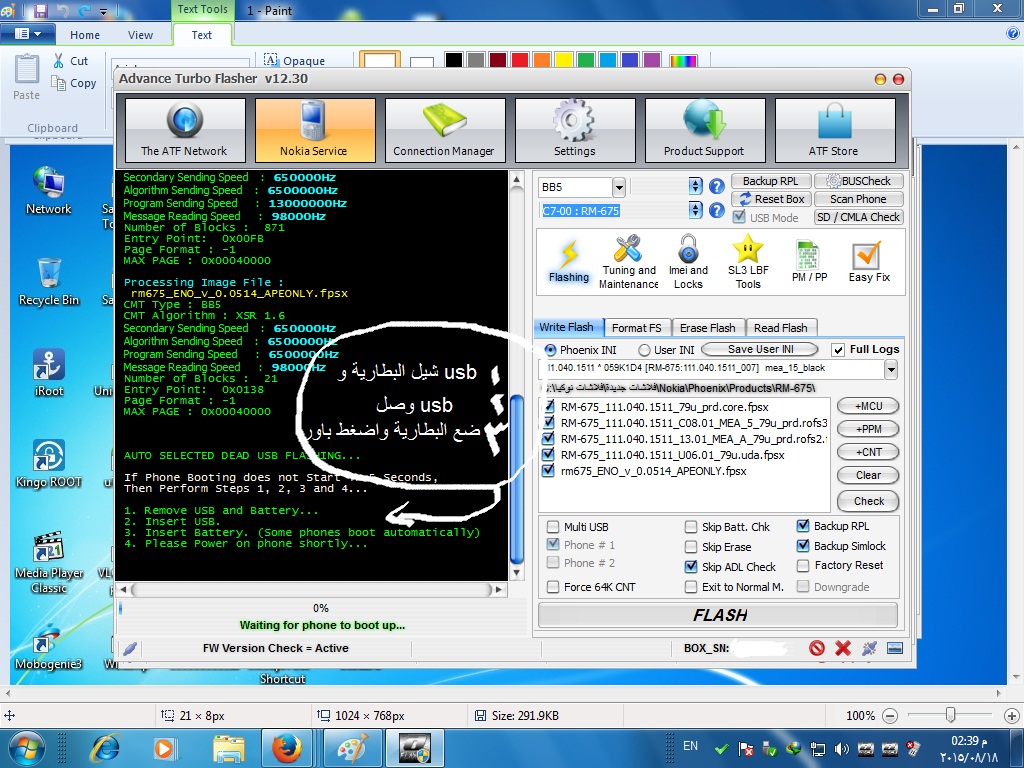The height and width of the screenshot is (768, 1024).
Task: Click the red X cancel icon in status bar
Action: (x=843, y=648)
